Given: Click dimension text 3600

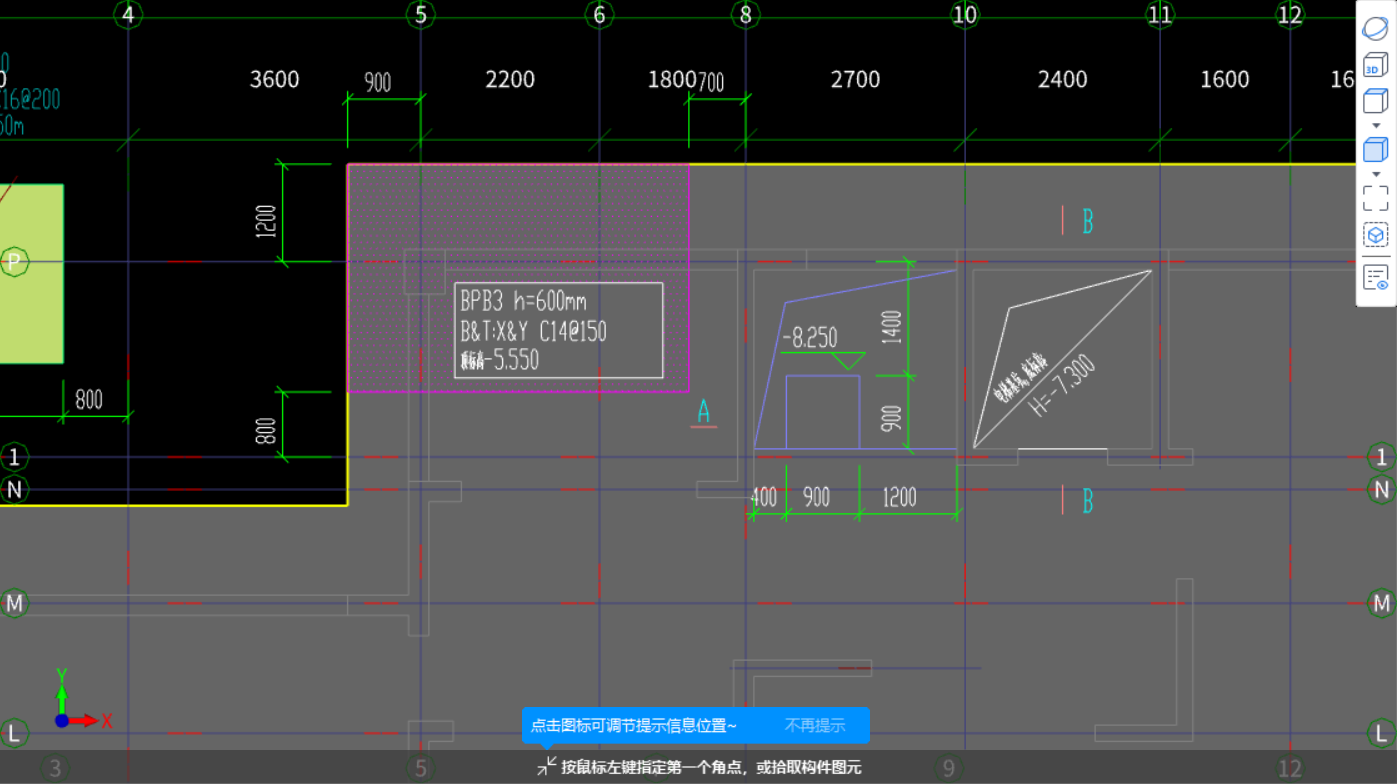Looking at the screenshot, I should 273,79.
